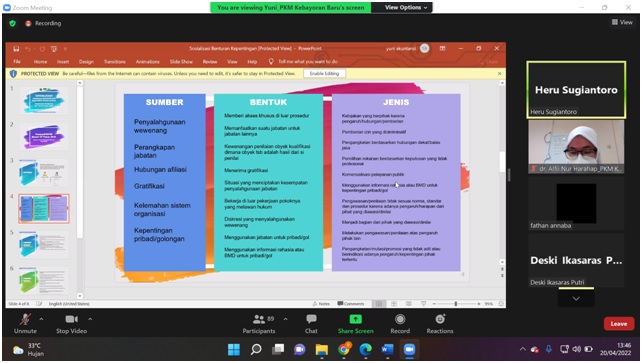Click the green encryption shield icon
642x363 pixels.
tap(13, 23)
